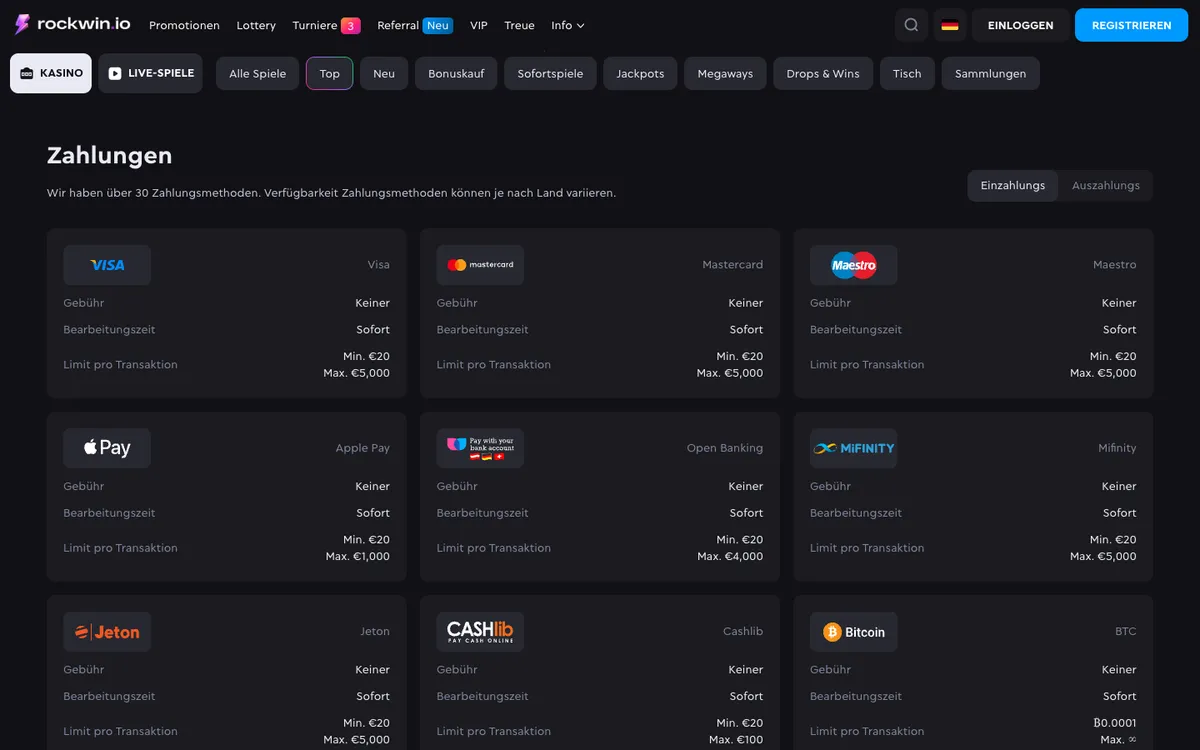1200x750 pixels.
Task: Click the 'Mastercard' card name label
Action: click(733, 265)
